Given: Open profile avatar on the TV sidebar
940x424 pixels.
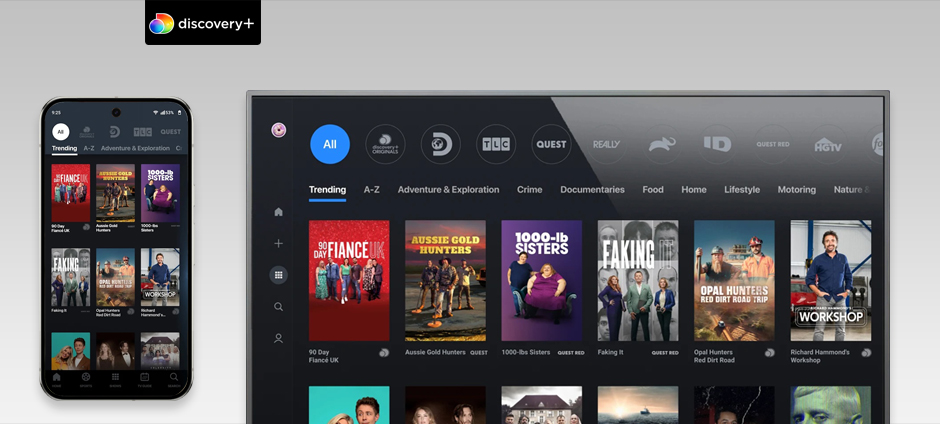Looking at the screenshot, I should coord(279,130).
